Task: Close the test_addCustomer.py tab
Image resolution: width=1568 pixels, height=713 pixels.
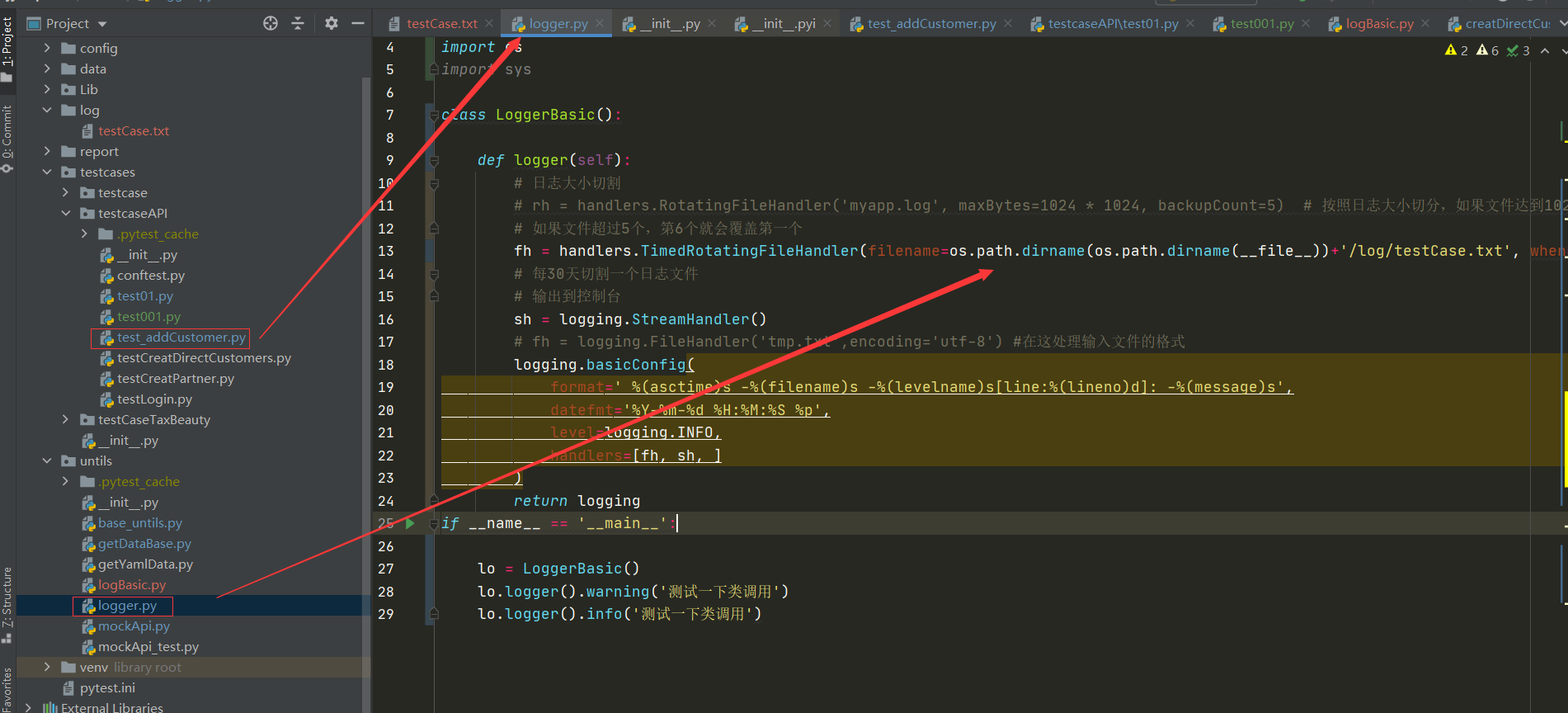Action: tap(1008, 23)
